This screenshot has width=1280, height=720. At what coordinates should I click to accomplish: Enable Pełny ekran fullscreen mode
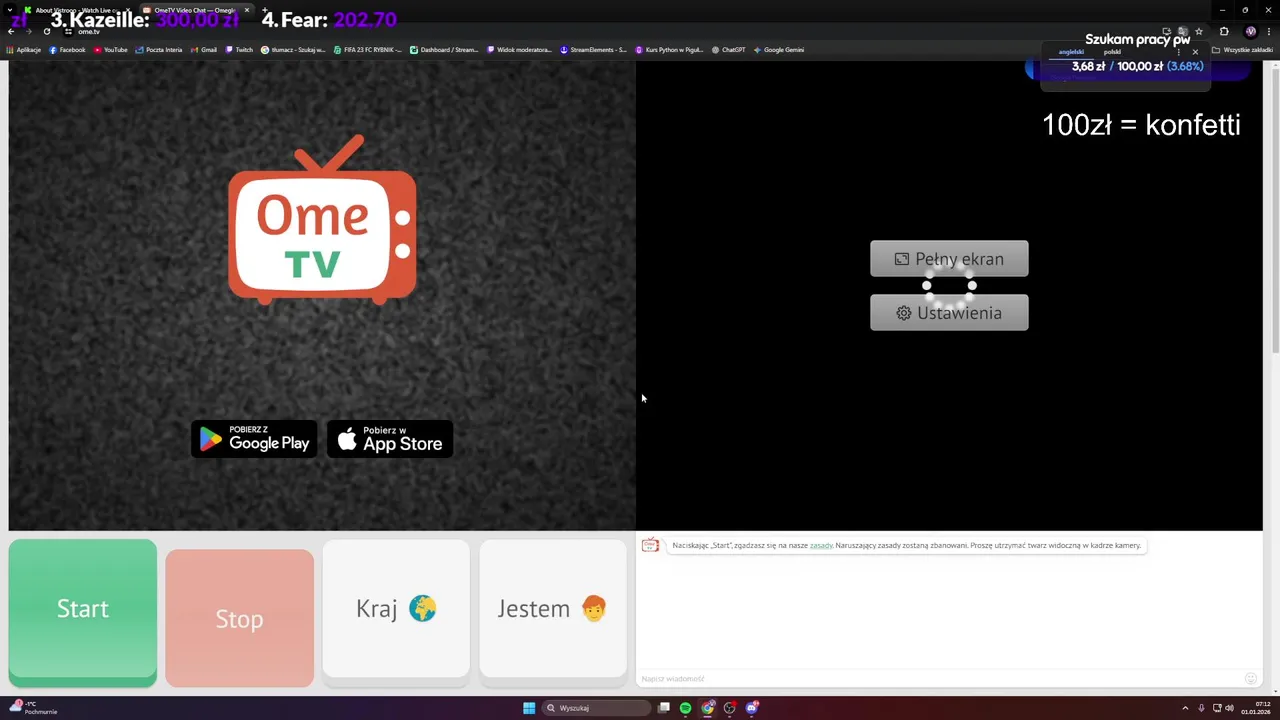[x=949, y=259]
